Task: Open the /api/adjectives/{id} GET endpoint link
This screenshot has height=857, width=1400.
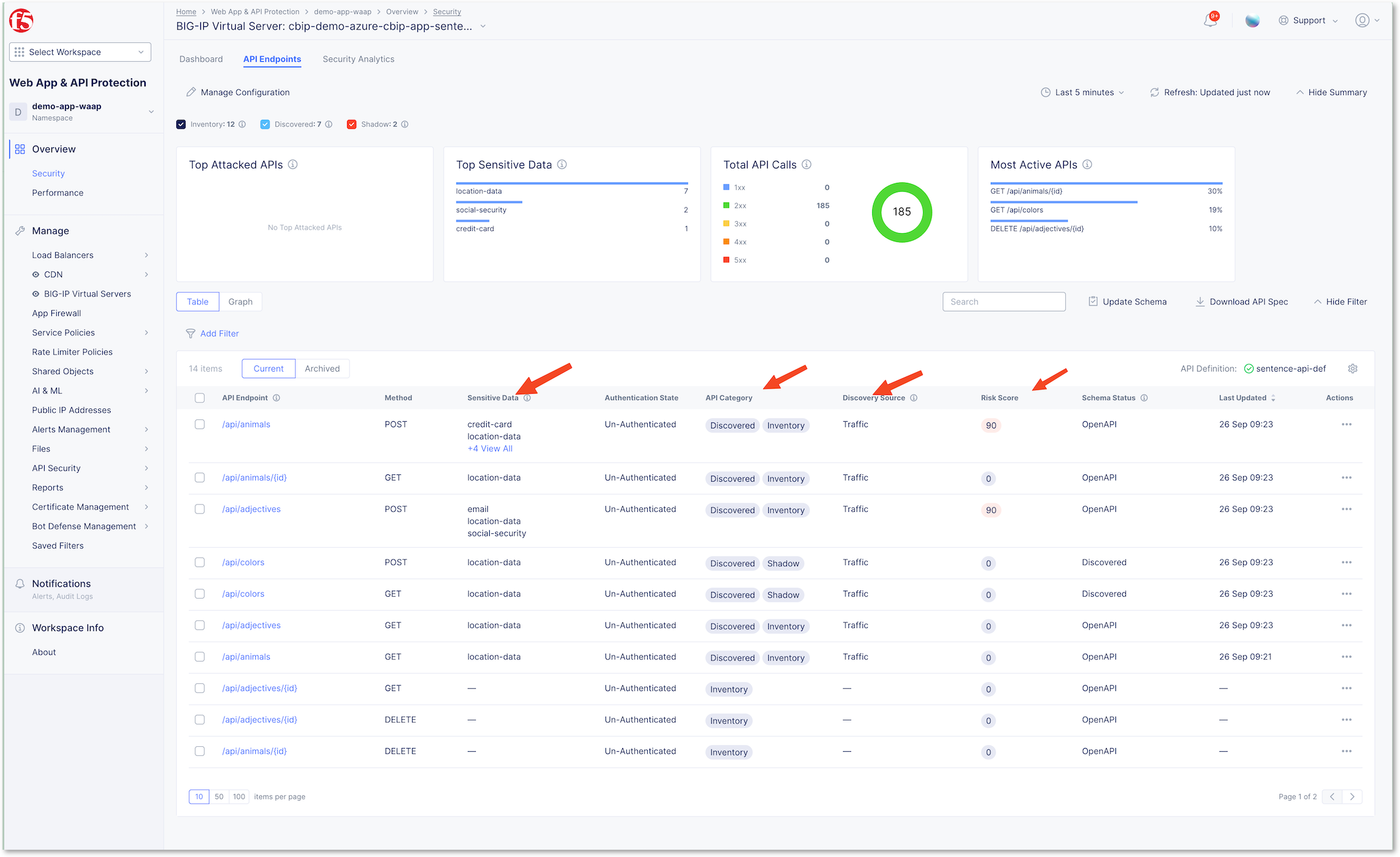Action: pos(260,688)
